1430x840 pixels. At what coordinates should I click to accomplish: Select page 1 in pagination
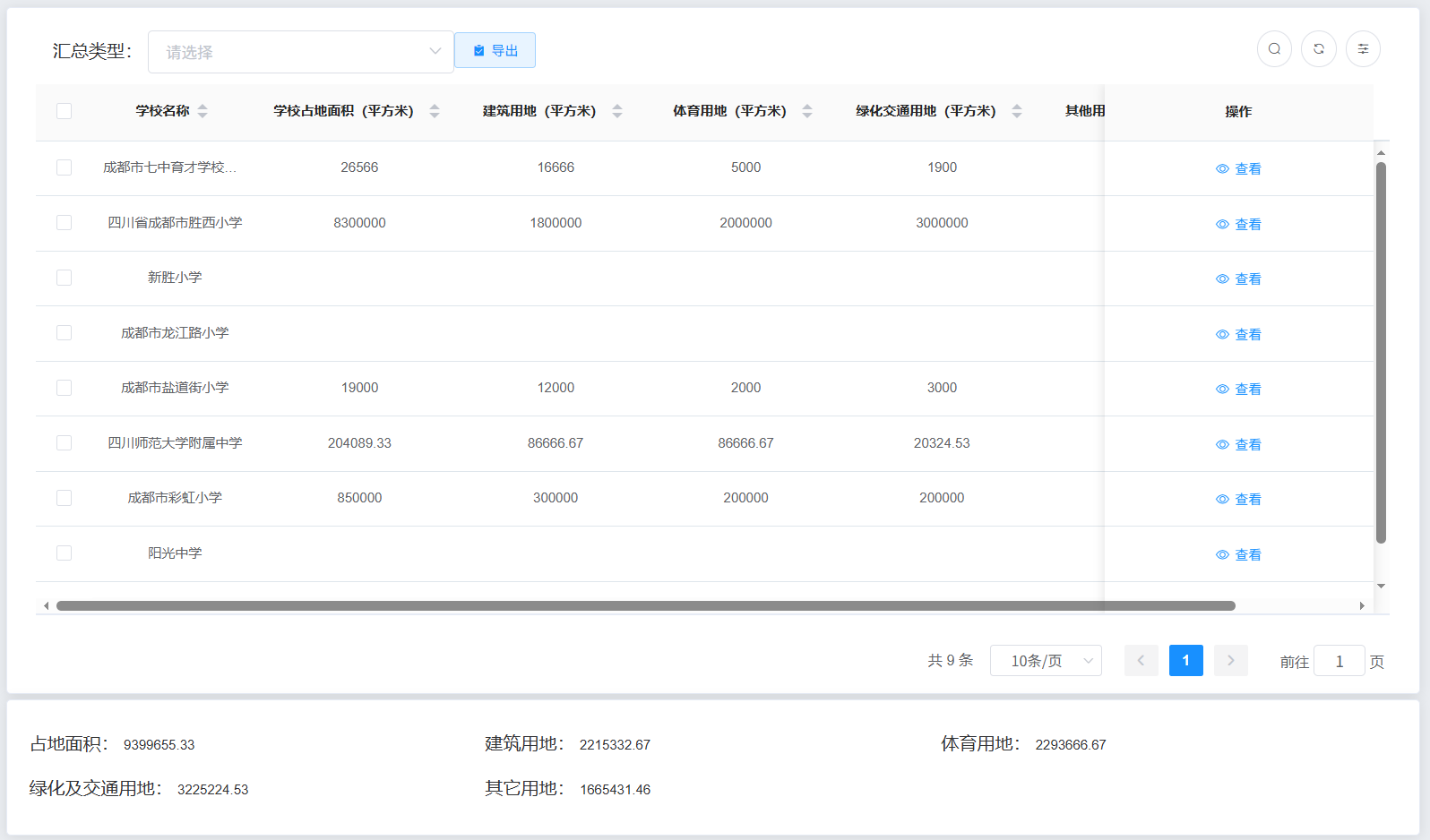coord(1185,661)
